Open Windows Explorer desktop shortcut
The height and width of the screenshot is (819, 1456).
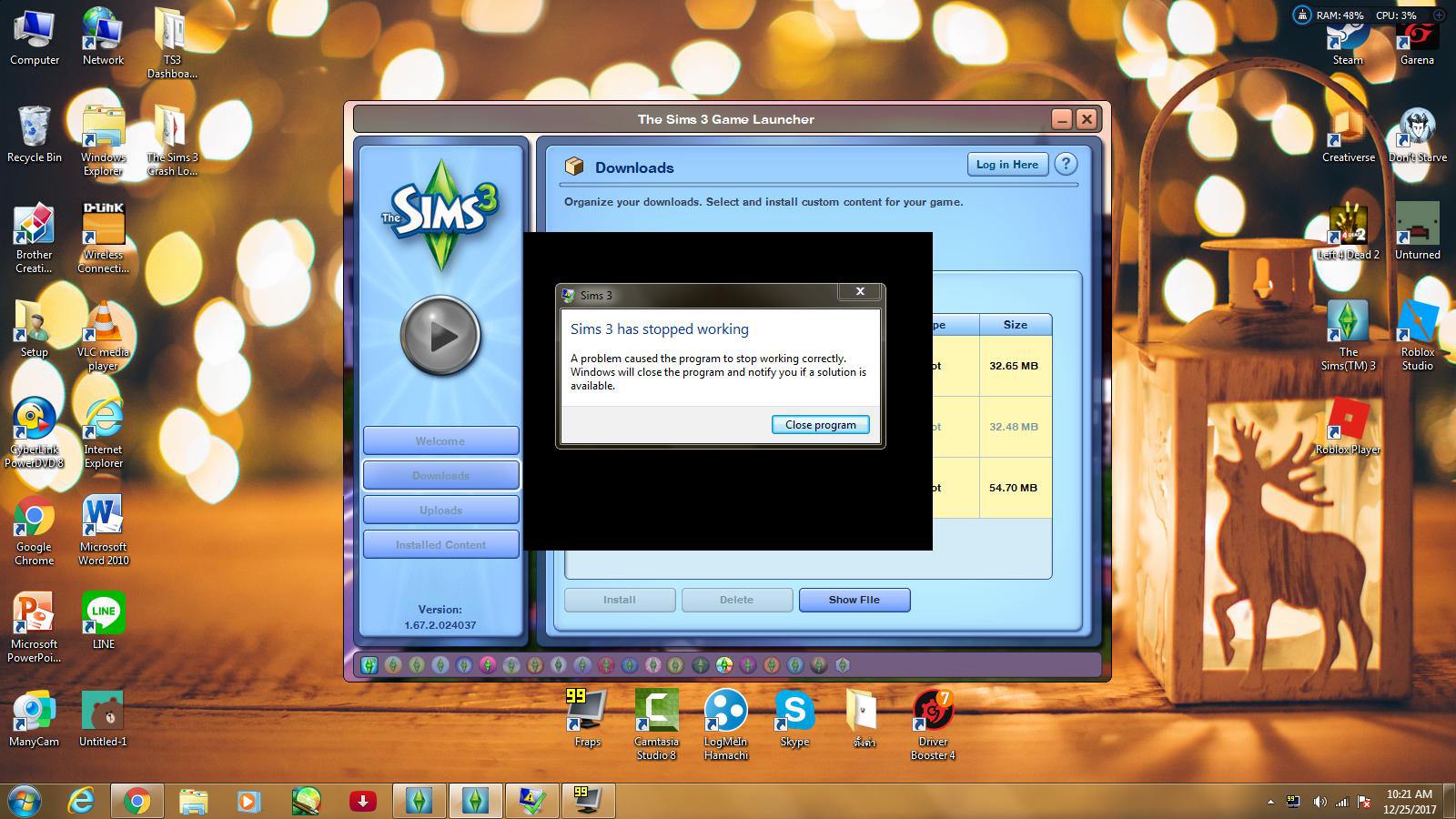click(103, 141)
